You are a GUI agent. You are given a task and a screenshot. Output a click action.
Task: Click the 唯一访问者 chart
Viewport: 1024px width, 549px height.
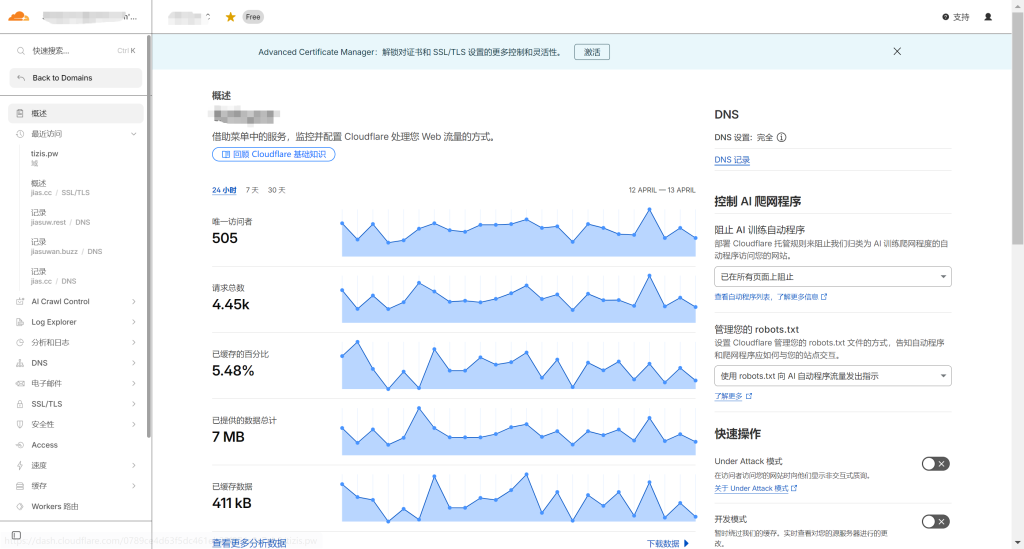519,232
